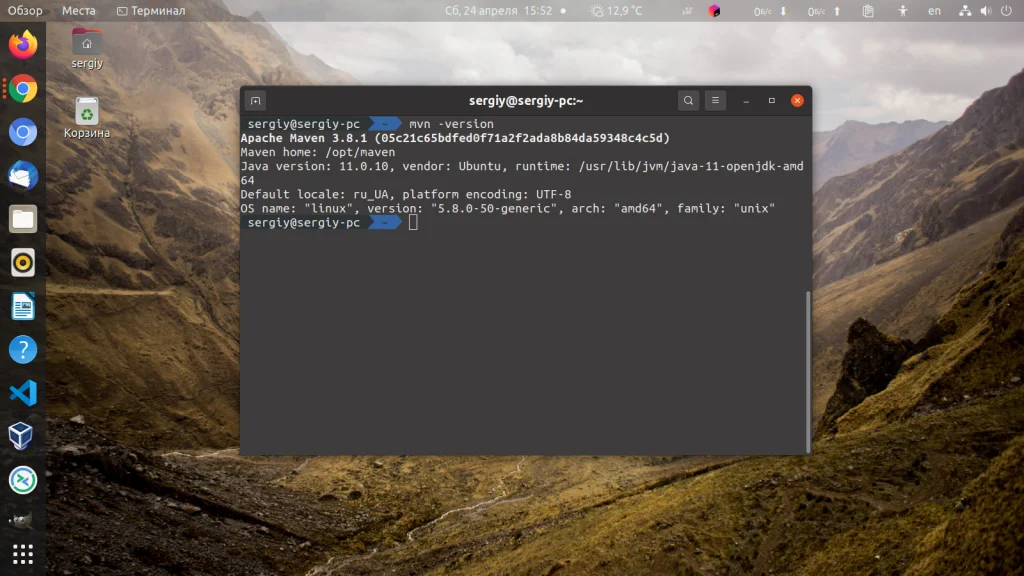Open LibreOffice Writer from the dock
Viewport: 1024px width, 576px height.
click(22, 306)
